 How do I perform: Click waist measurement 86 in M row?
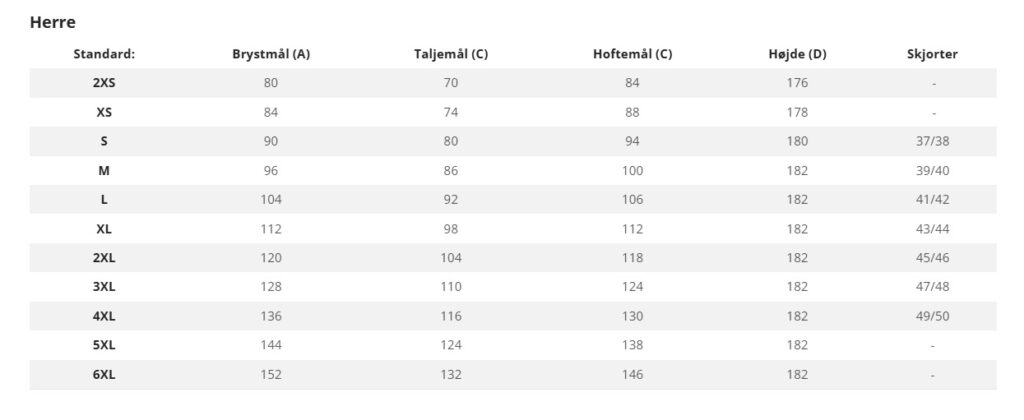click(x=451, y=171)
